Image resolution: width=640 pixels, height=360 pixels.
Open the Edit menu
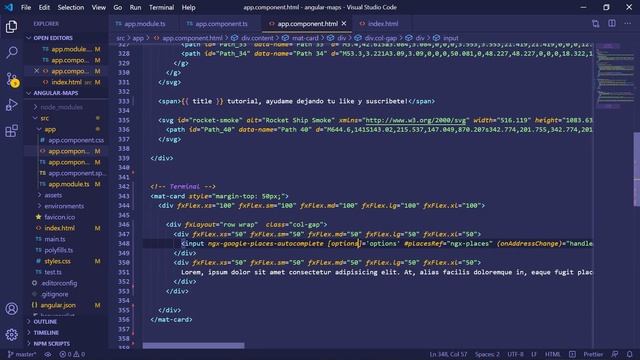pos(44,7)
